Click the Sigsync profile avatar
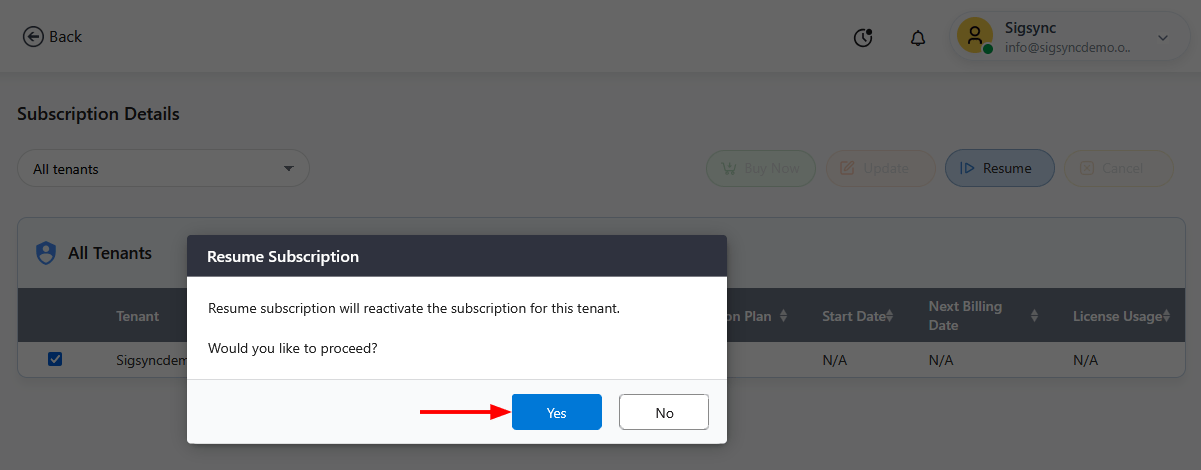 click(974, 36)
